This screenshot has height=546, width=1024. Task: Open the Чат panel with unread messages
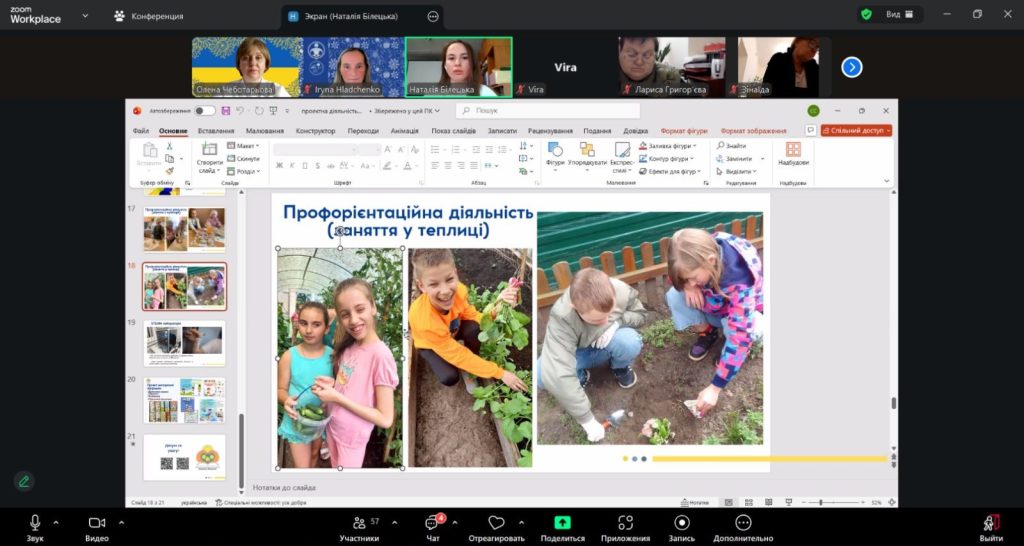pyautogui.click(x=433, y=523)
